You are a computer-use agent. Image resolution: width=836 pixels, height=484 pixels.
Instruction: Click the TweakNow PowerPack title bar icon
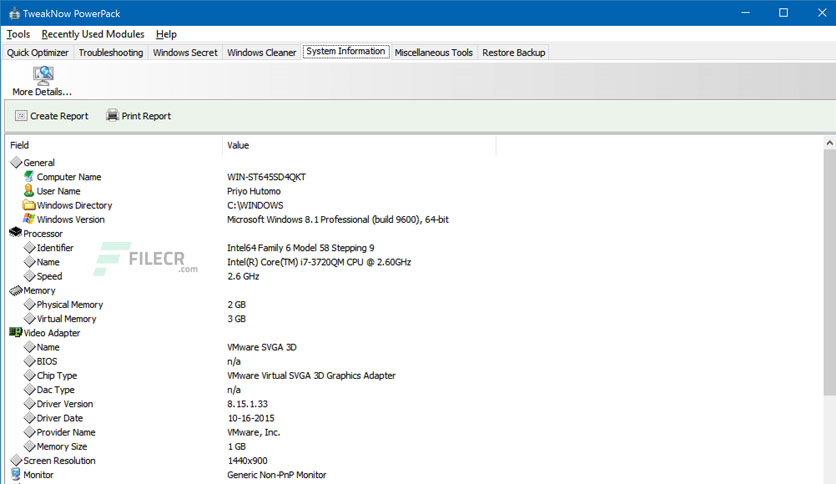point(14,13)
